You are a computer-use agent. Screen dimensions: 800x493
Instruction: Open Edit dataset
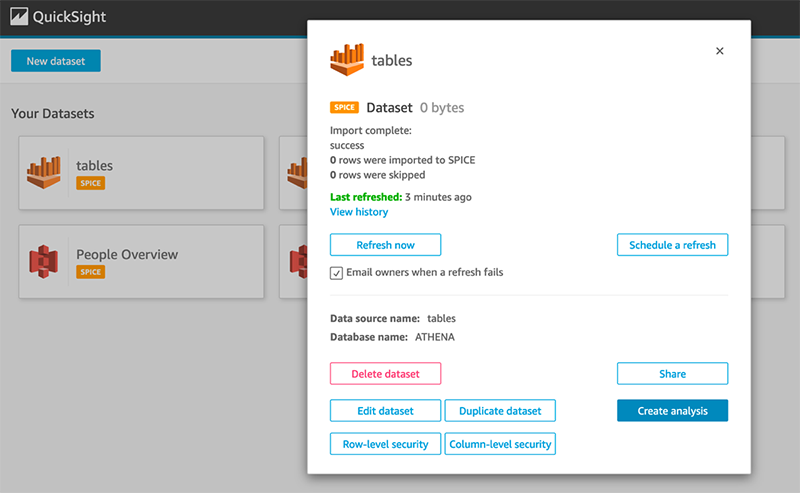click(x=385, y=411)
